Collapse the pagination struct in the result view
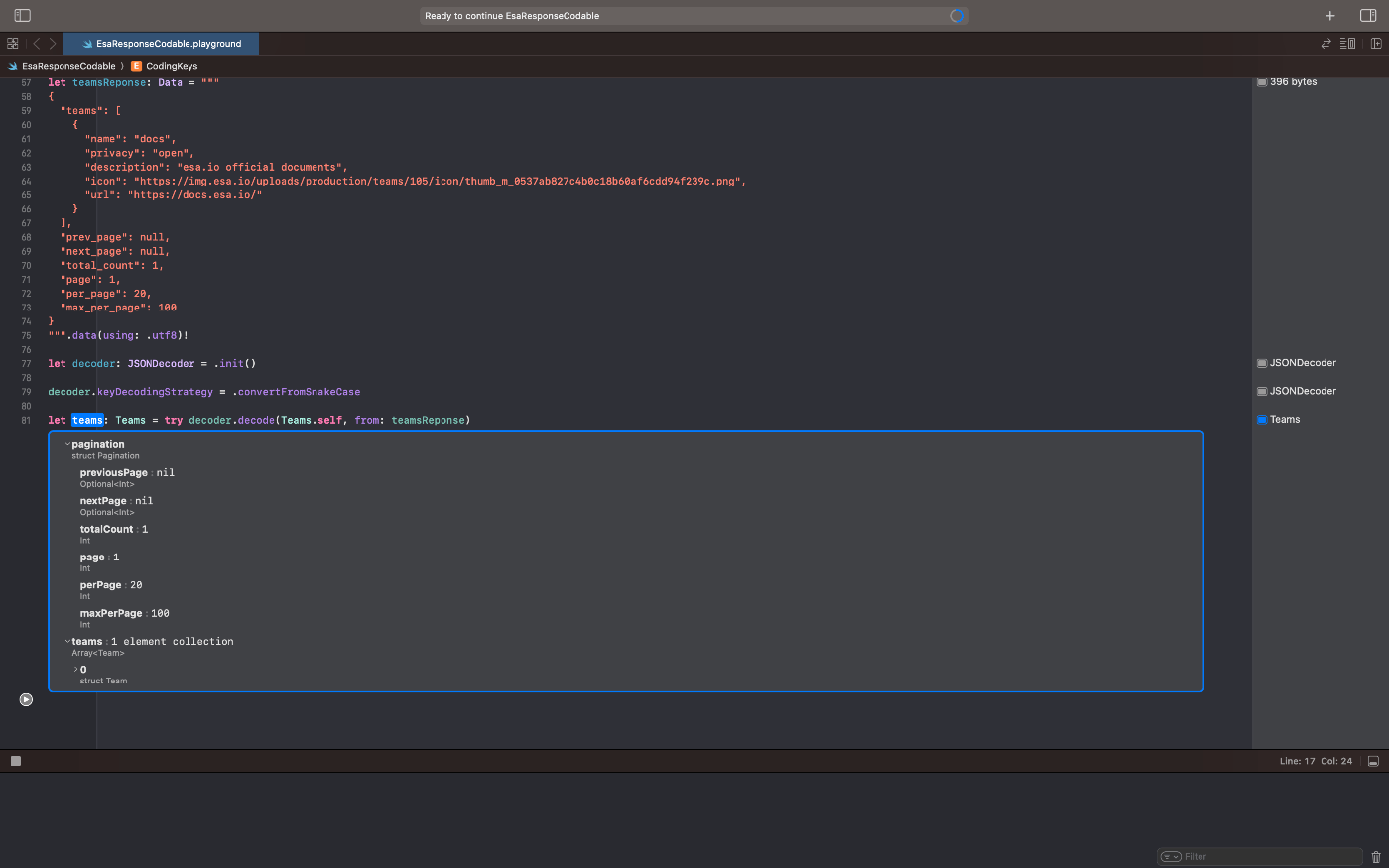This screenshot has width=1389, height=868. click(66, 444)
